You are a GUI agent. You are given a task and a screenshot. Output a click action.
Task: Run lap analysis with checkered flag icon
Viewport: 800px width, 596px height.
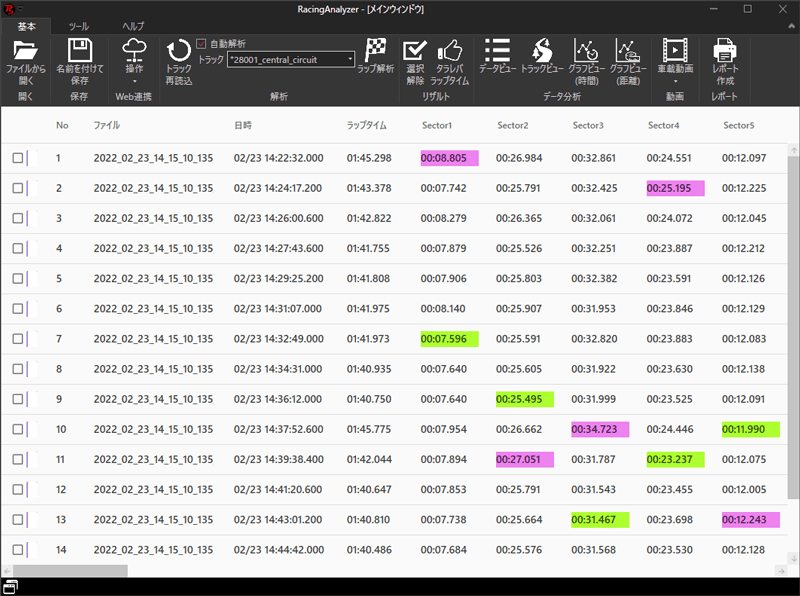pyautogui.click(x=376, y=50)
